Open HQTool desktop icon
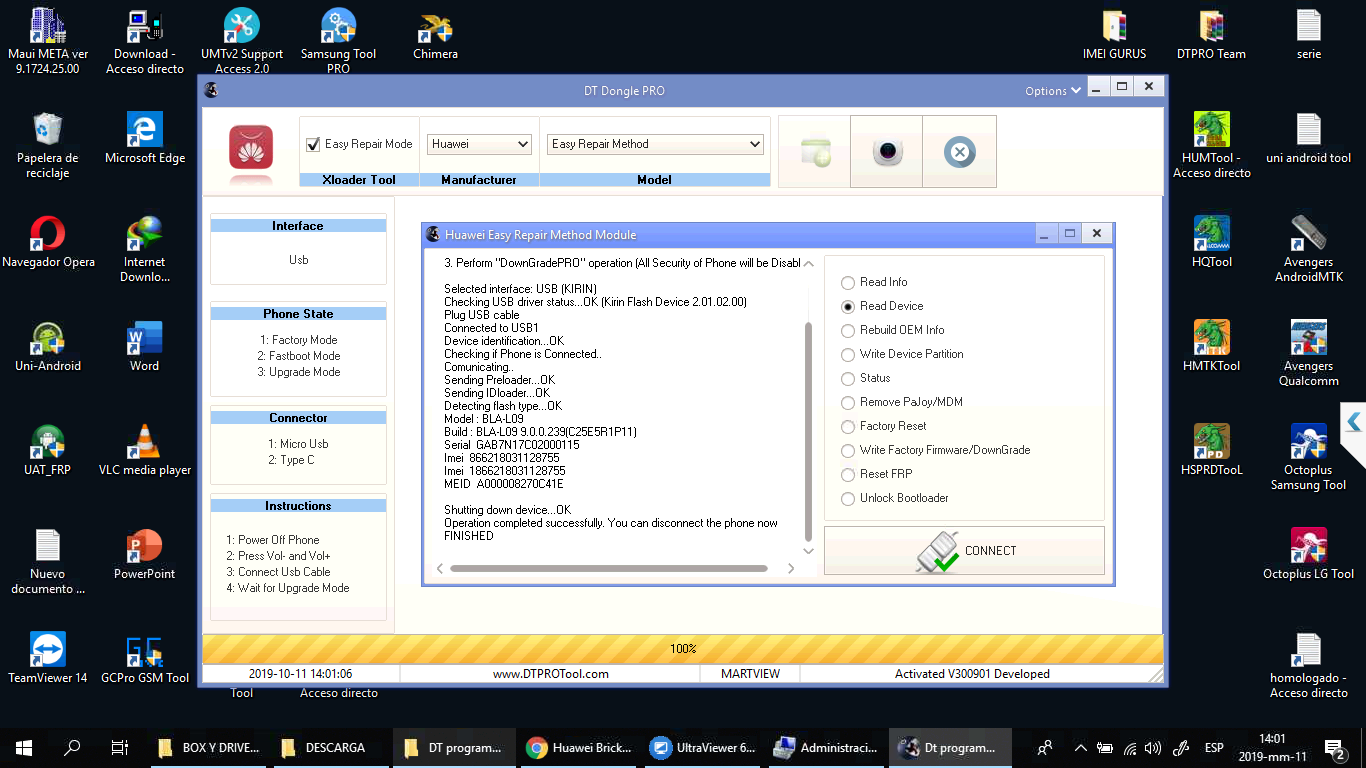The height and width of the screenshot is (768, 1366). [1212, 242]
